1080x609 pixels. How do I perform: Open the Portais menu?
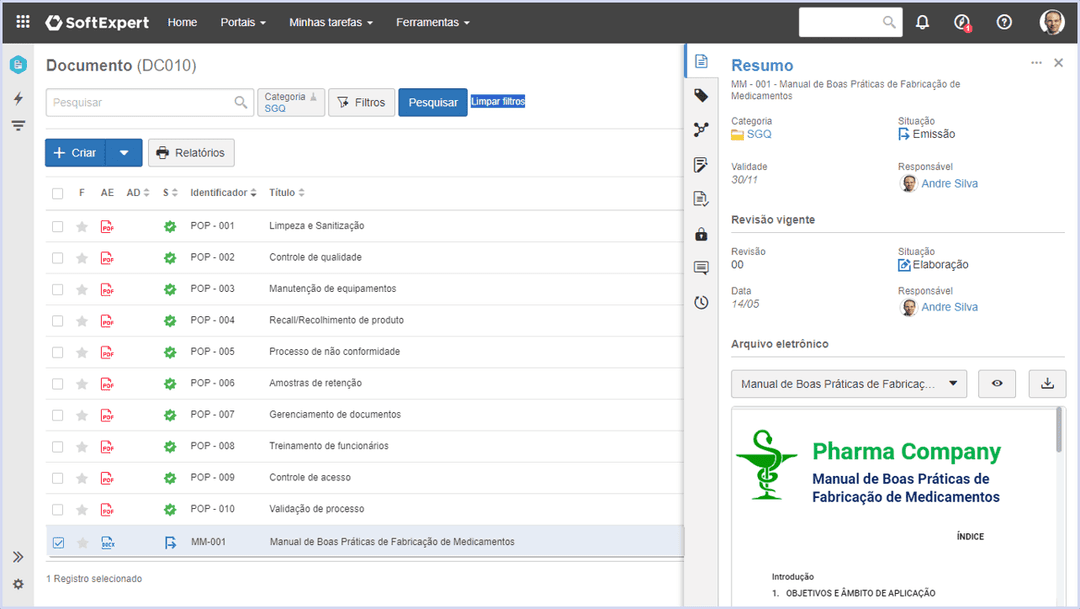point(242,23)
